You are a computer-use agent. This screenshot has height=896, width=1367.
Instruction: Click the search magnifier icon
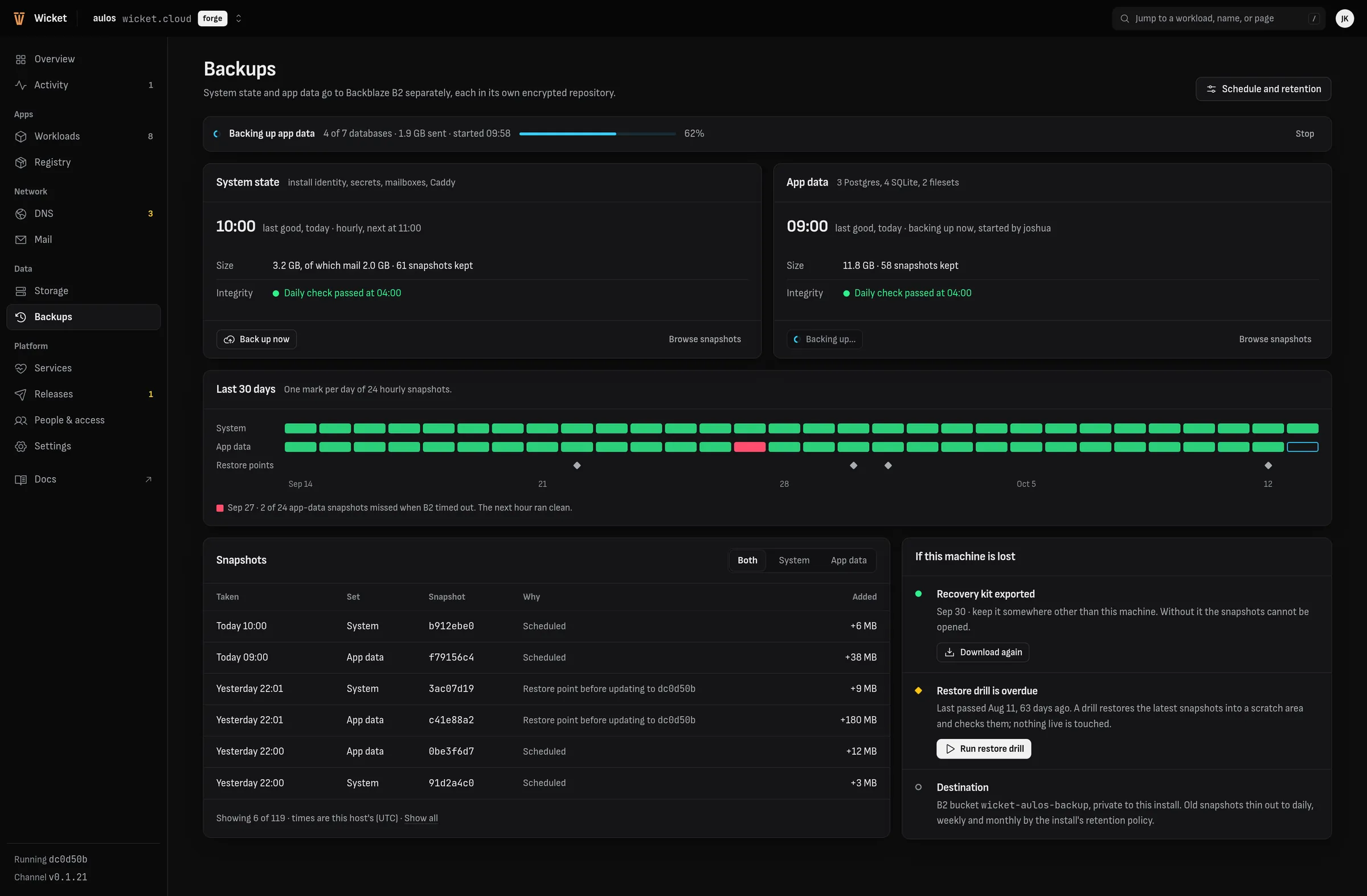pos(1124,18)
